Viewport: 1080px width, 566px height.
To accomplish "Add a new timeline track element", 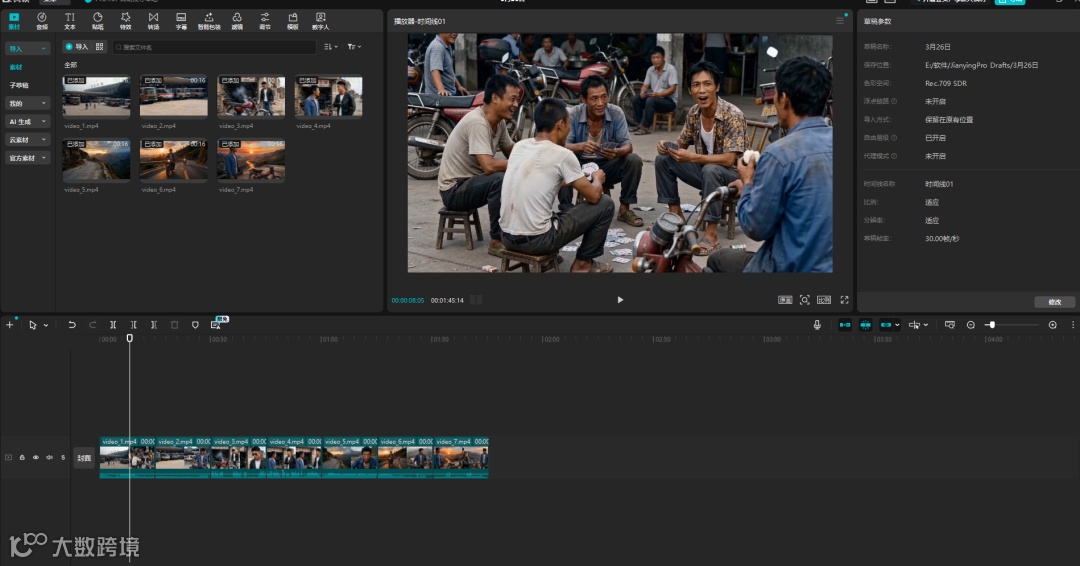I will [10, 325].
